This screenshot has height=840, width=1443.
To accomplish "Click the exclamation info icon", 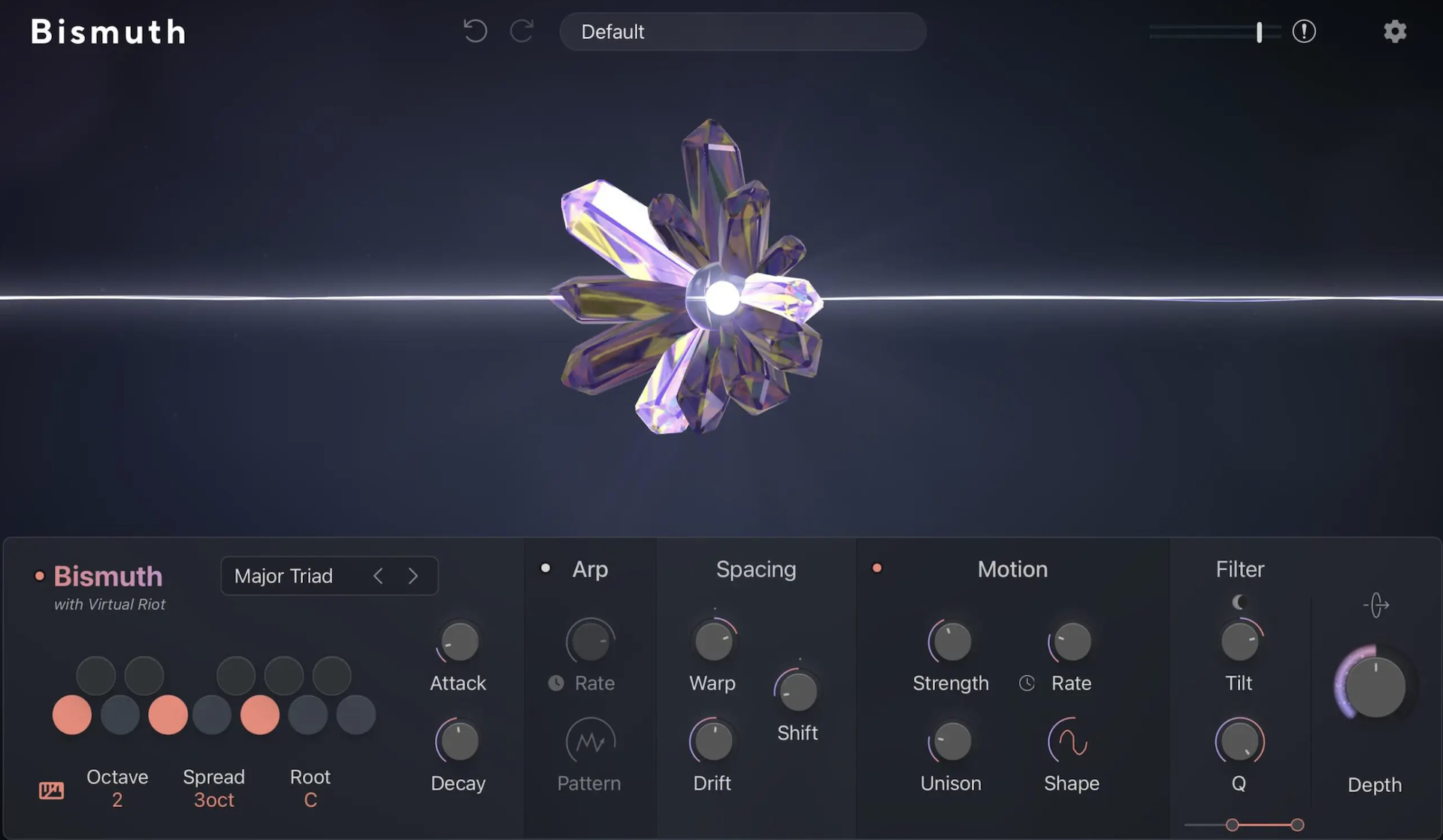I will [1304, 32].
